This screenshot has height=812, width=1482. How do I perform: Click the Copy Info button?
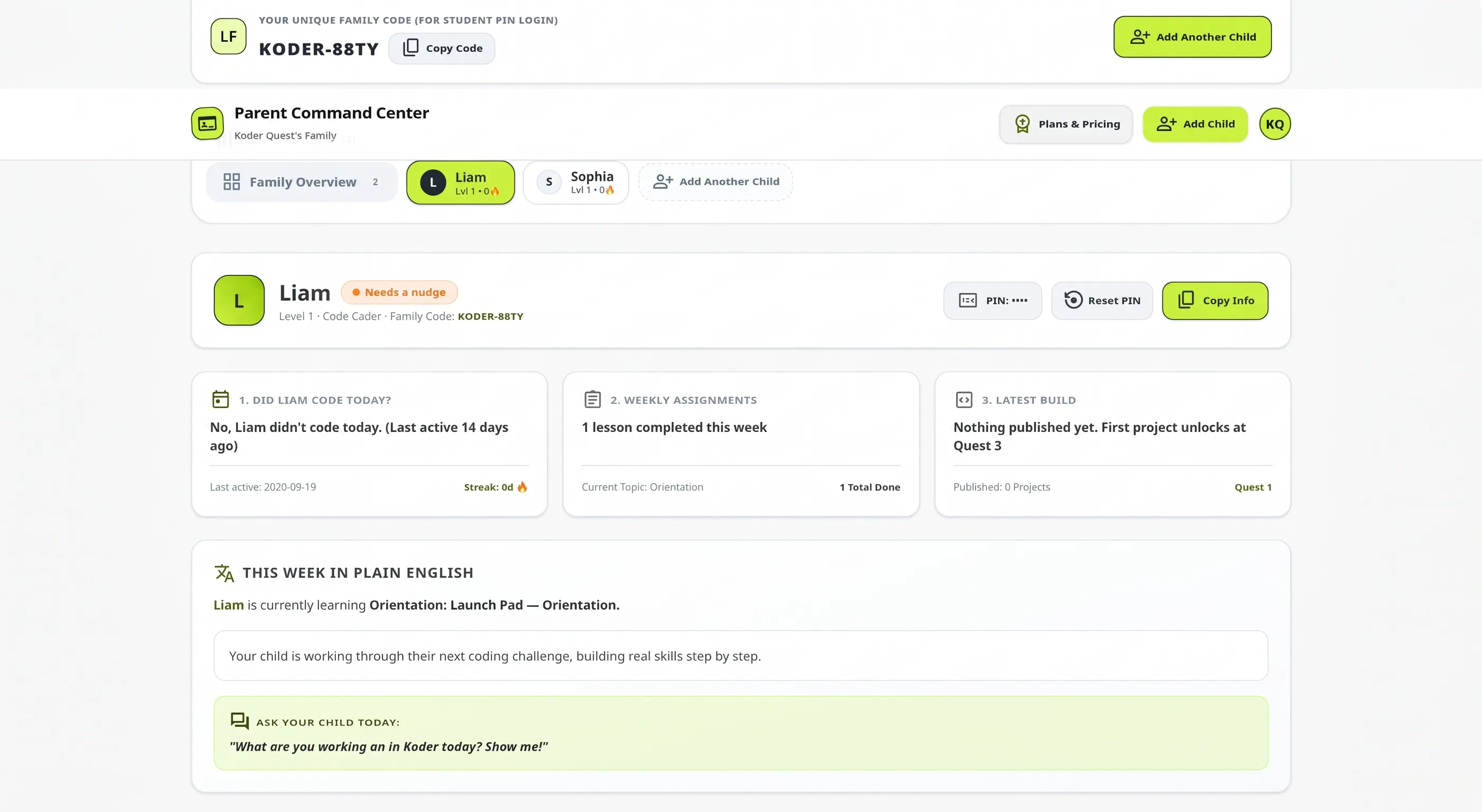pos(1214,301)
